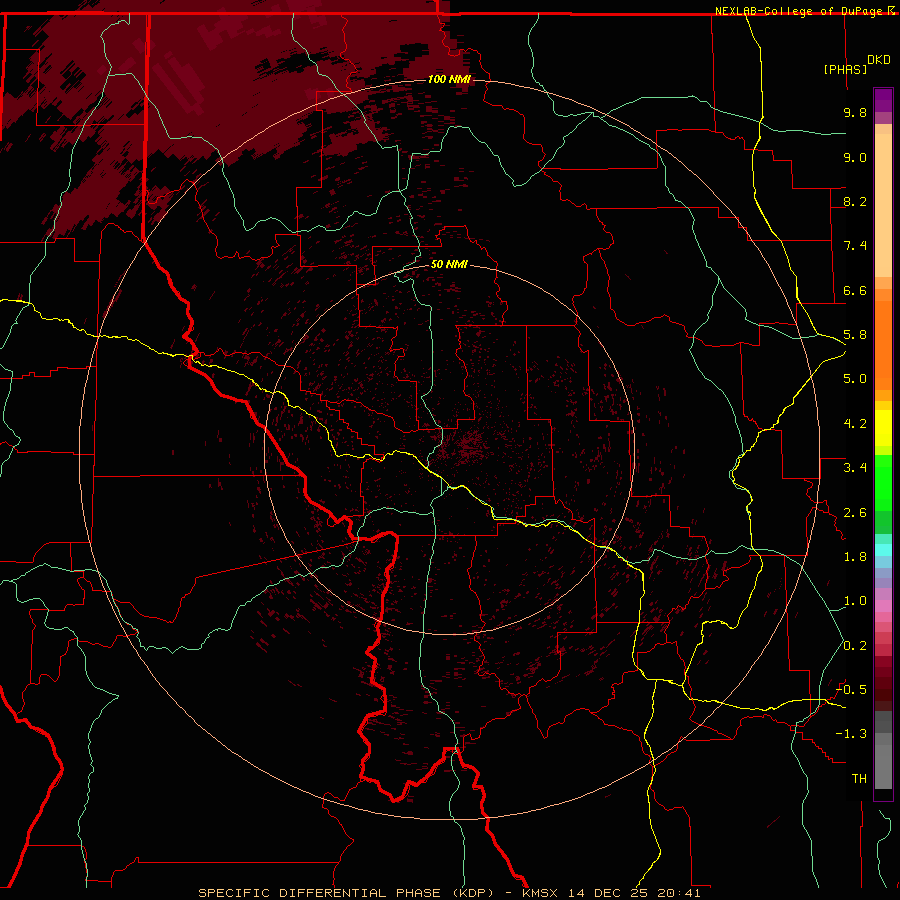
Task: Click the 5.8 value on the color scale
Action: [x=855, y=335]
